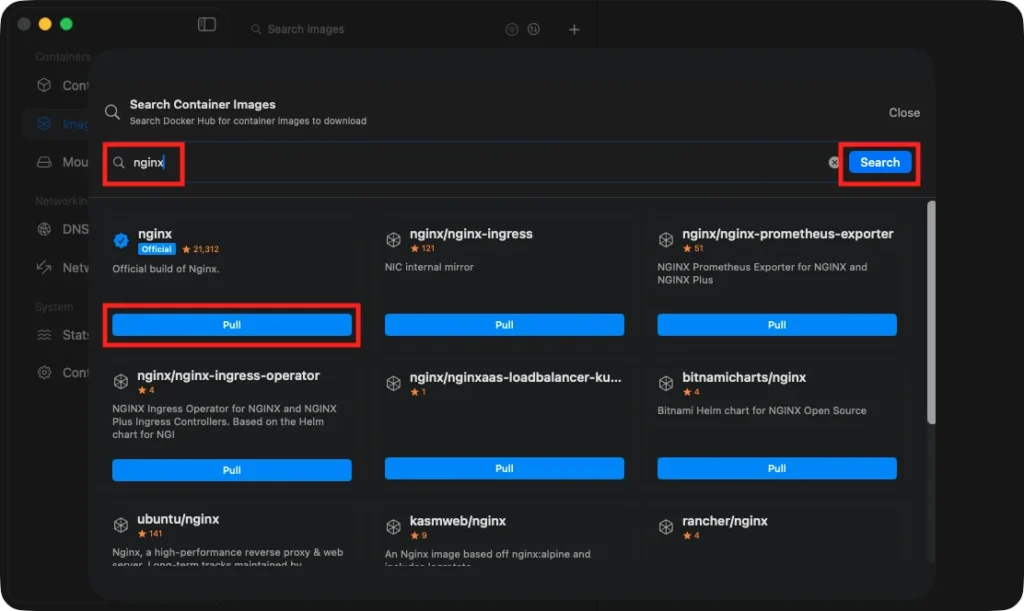Click 'Bitnami Helm chart for NGINX' description

761,411
